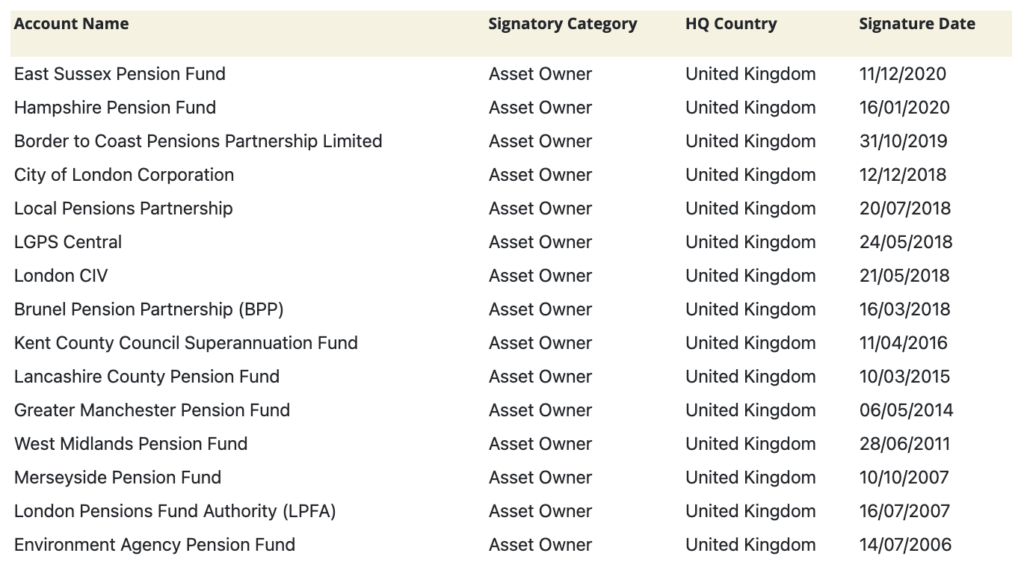
Task: Click the Account Name column header
Action: (x=71, y=24)
